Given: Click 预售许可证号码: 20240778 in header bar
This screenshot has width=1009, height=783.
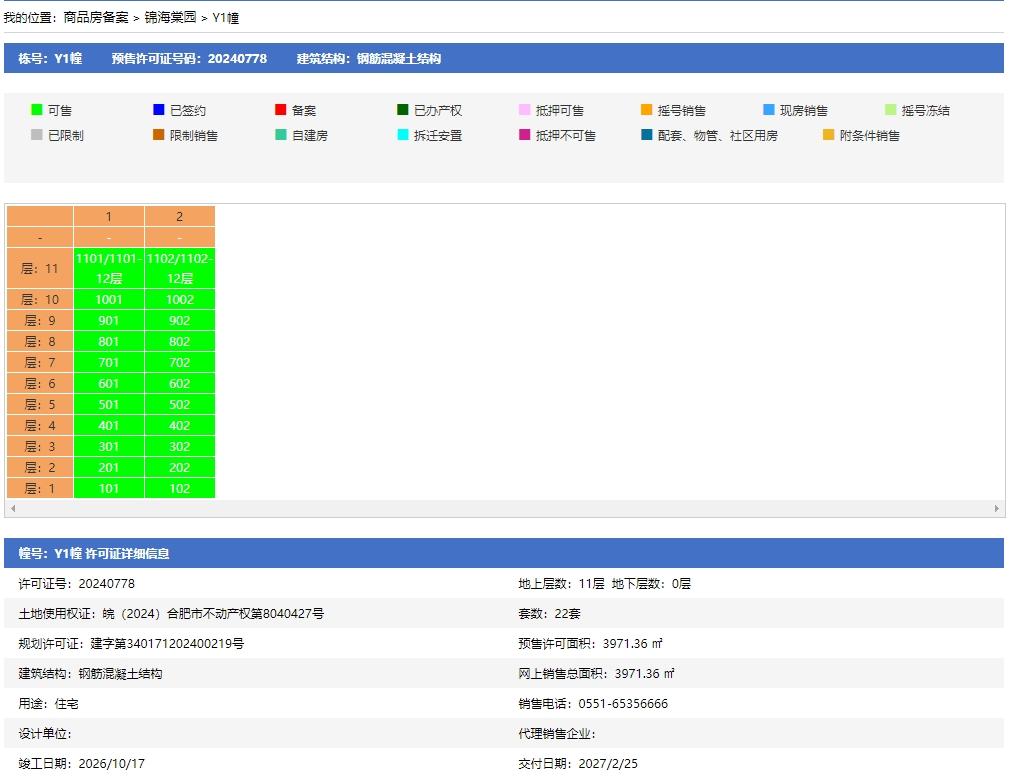Looking at the screenshot, I should [189, 59].
